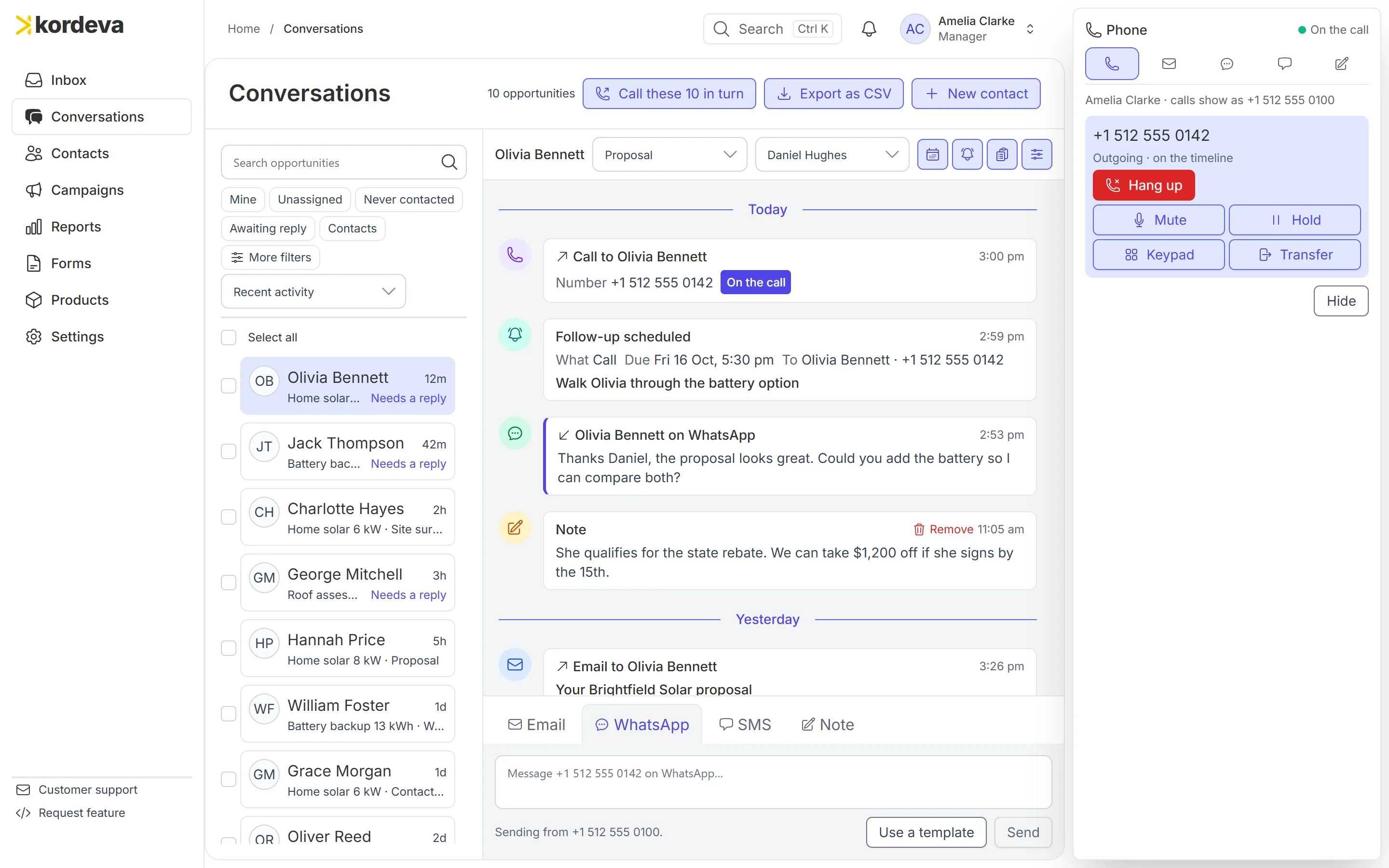Open the Recent activity sort dropdown
This screenshot has width=1389, height=868.
pos(313,292)
